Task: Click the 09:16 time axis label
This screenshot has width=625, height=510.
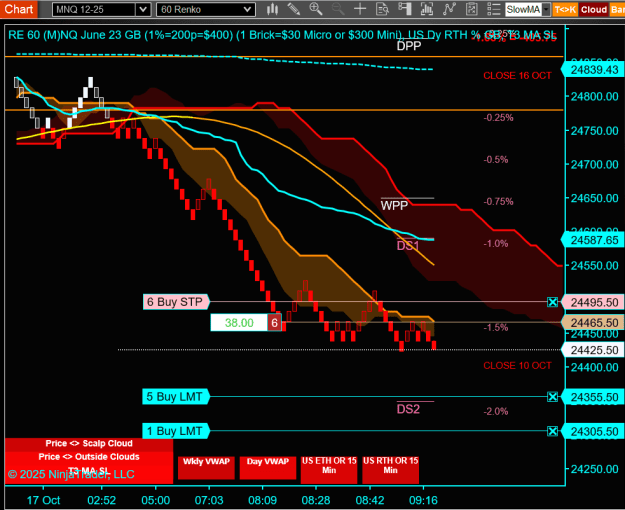Action: pos(423,500)
